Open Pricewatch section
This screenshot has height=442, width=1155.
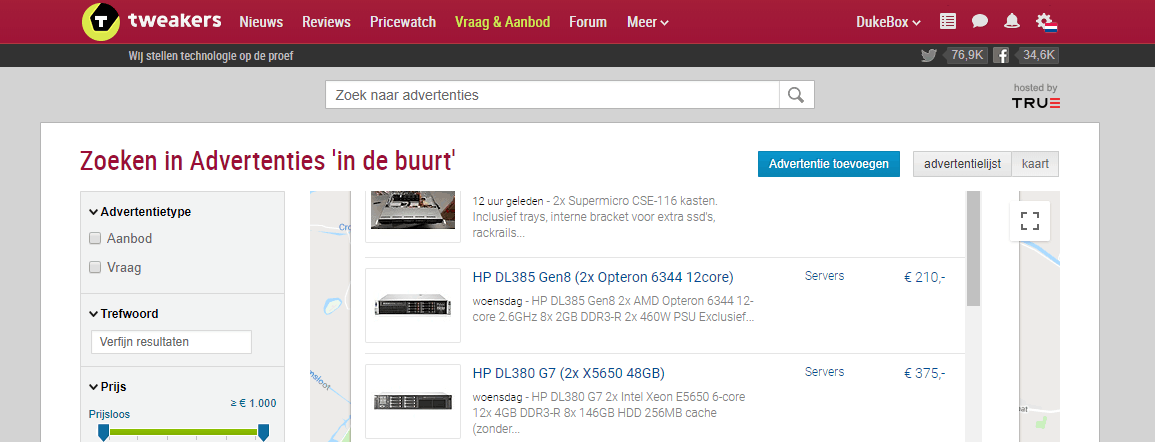click(403, 22)
